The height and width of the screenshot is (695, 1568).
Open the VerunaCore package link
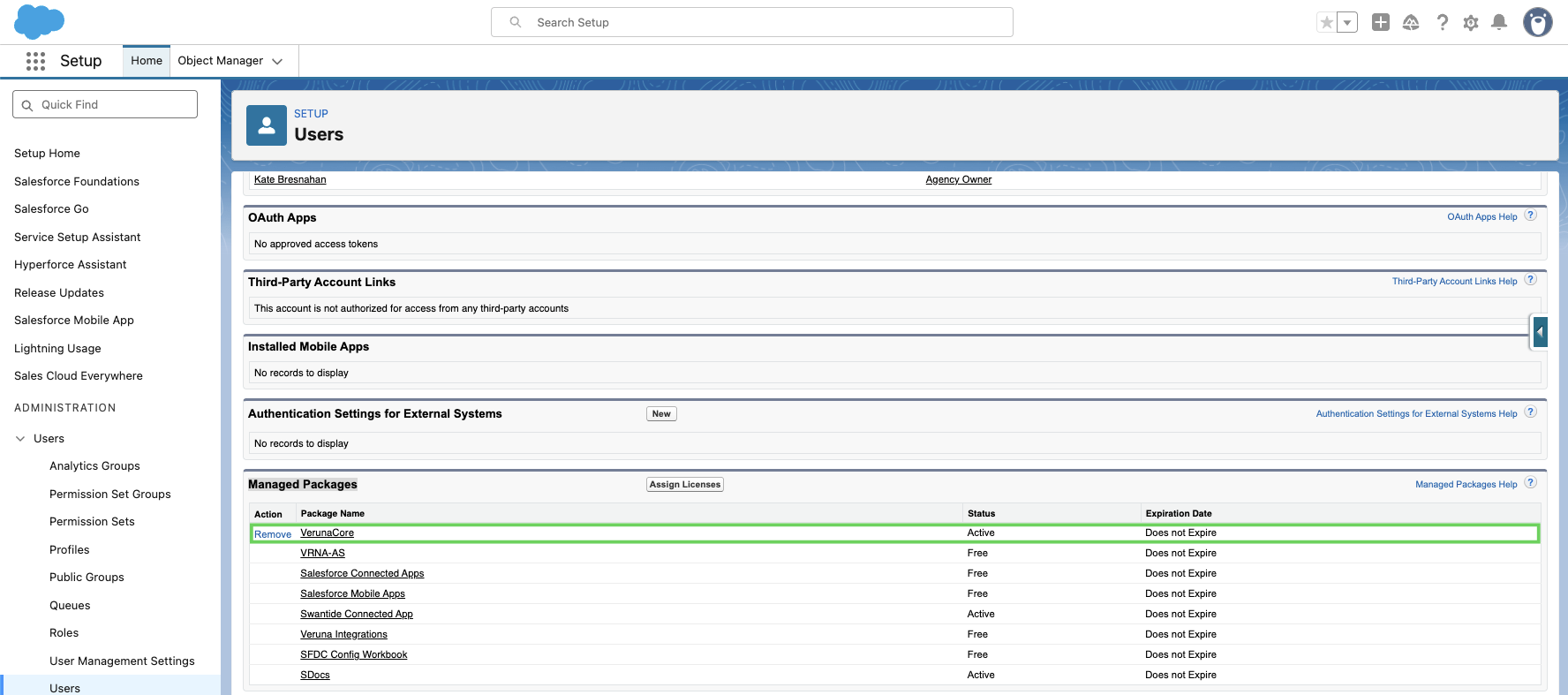[327, 533]
